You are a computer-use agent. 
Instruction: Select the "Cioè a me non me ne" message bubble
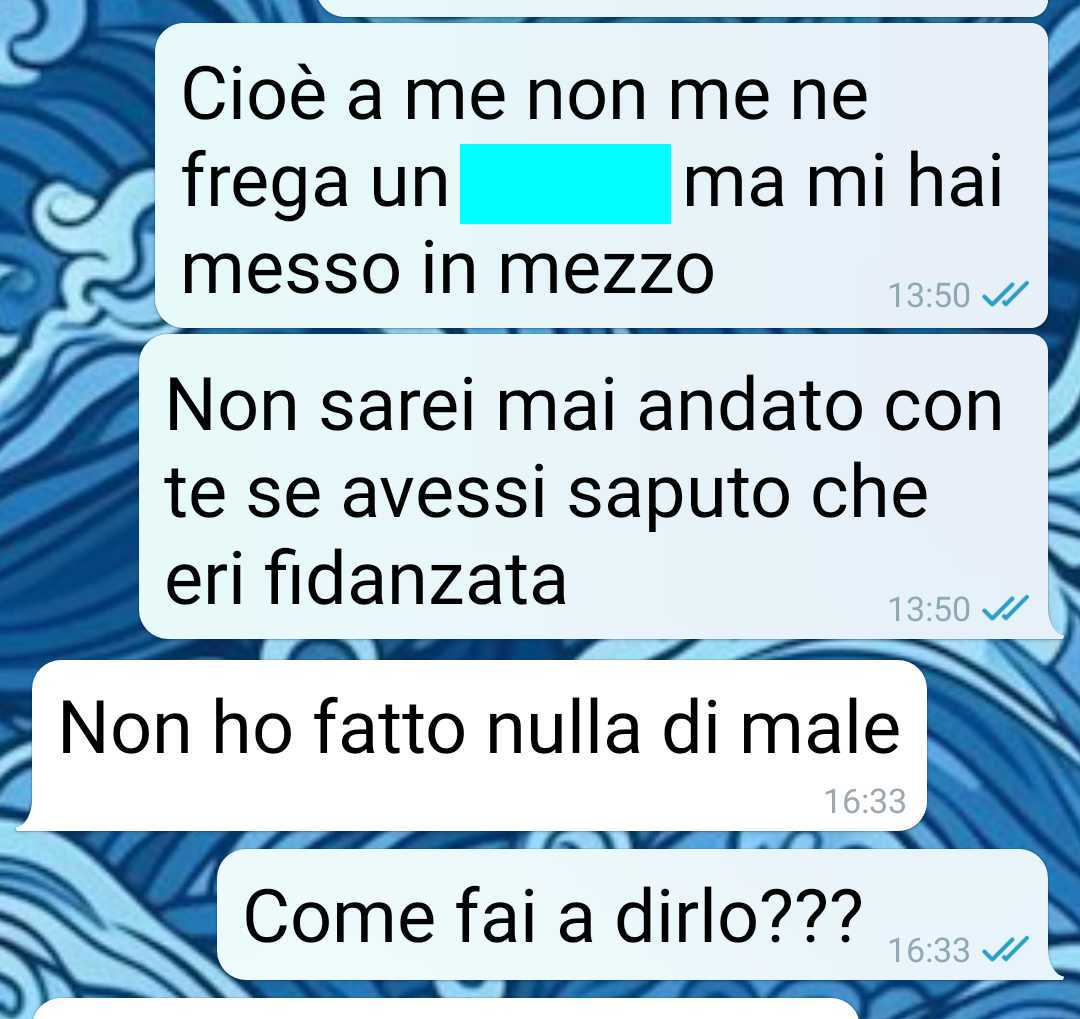point(601,176)
